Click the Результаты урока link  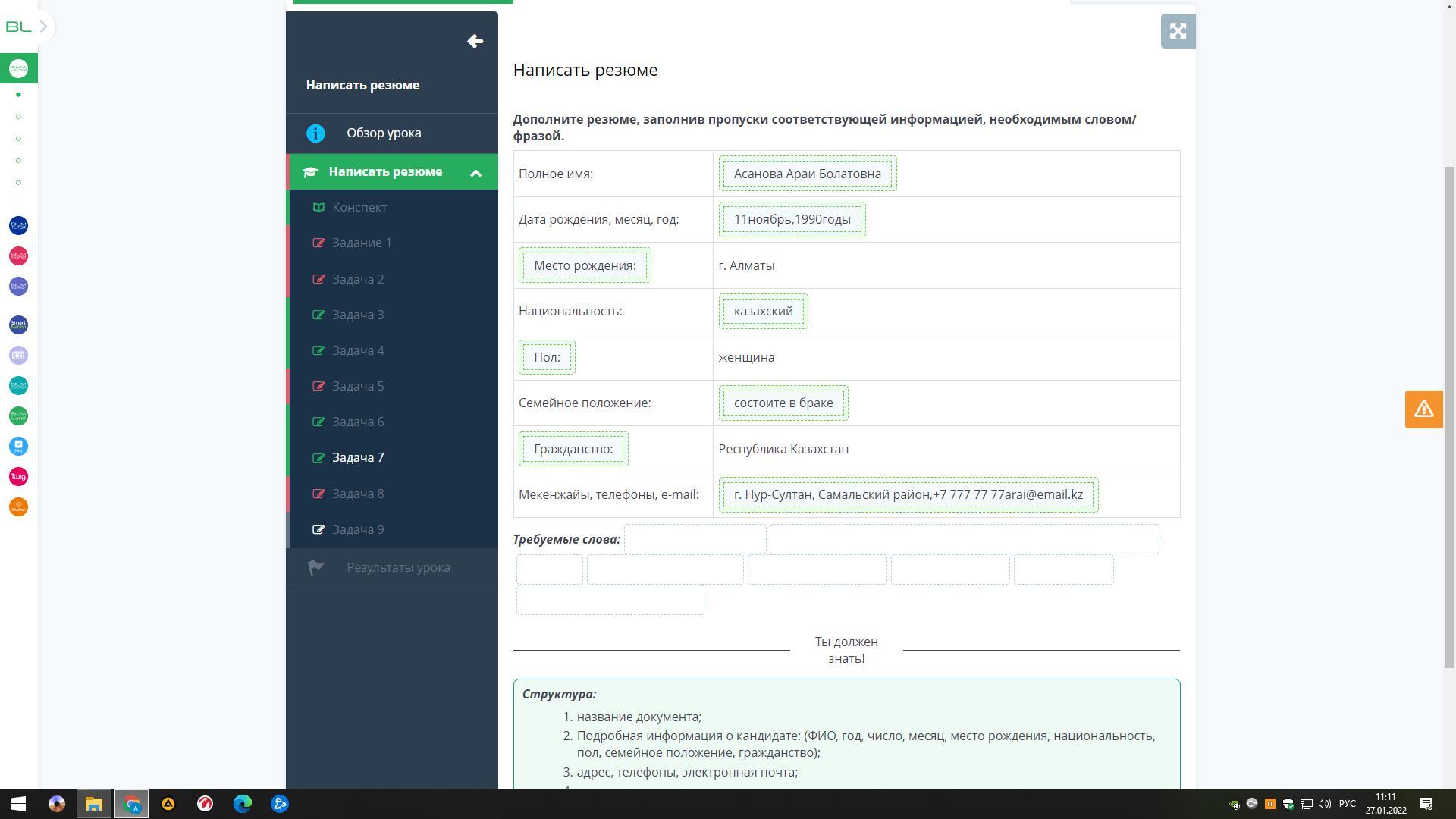[398, 568]
